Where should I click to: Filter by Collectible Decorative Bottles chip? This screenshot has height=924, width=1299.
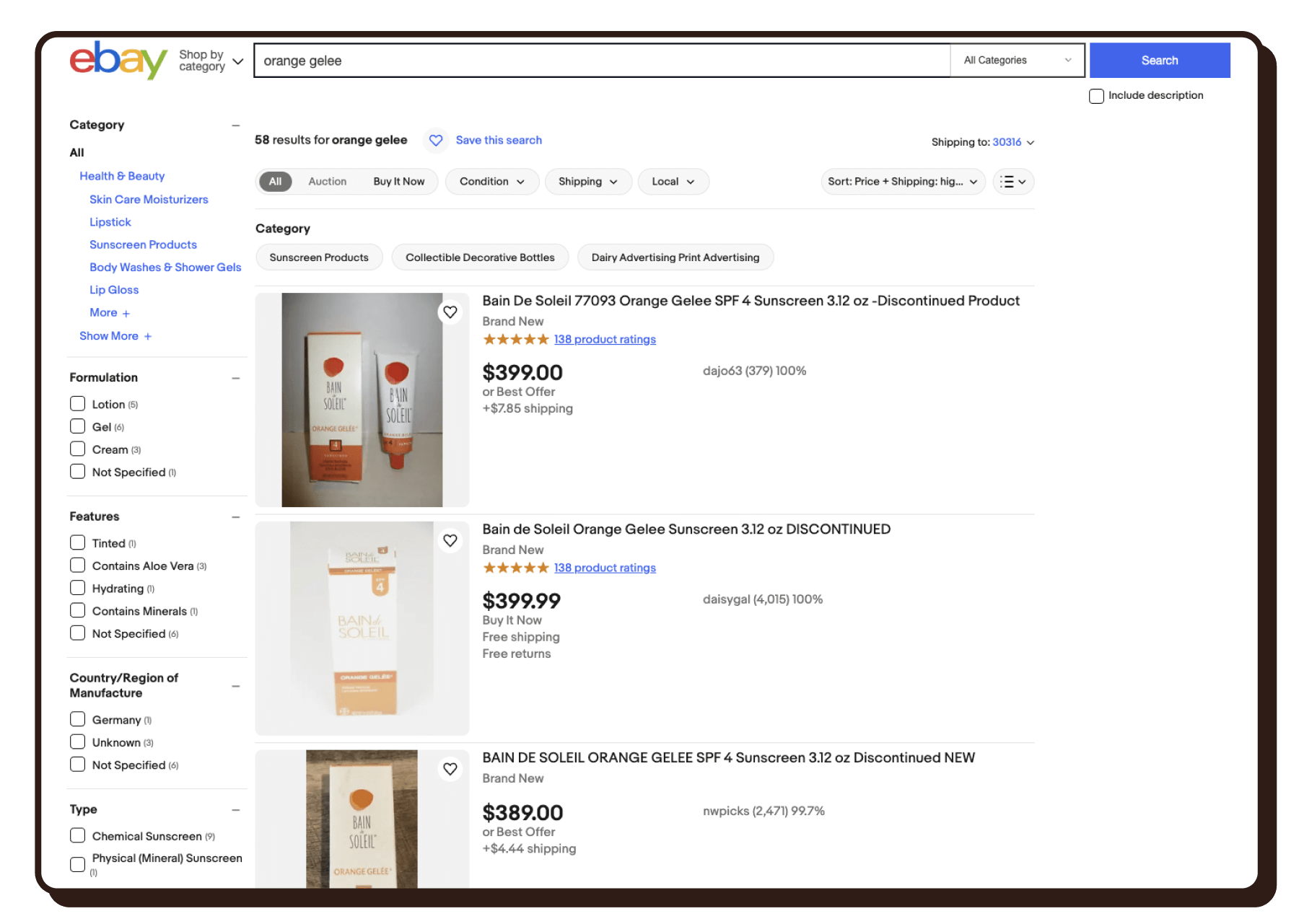point(480,258)
